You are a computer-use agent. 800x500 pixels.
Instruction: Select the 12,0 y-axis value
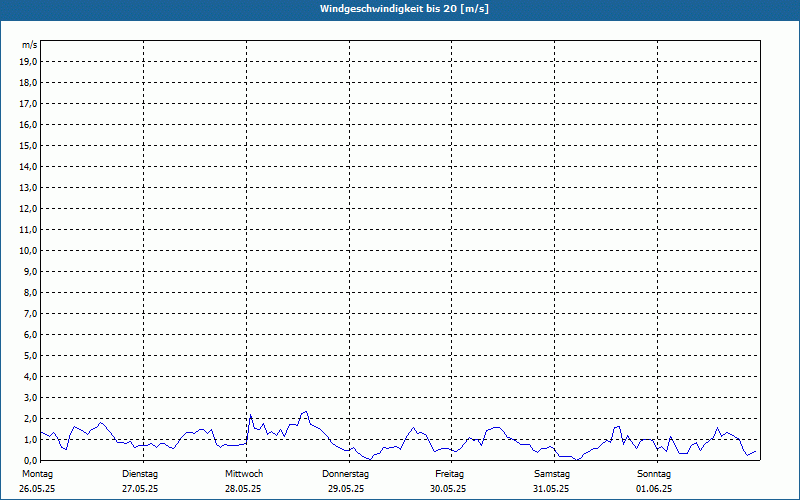point(28,209)
